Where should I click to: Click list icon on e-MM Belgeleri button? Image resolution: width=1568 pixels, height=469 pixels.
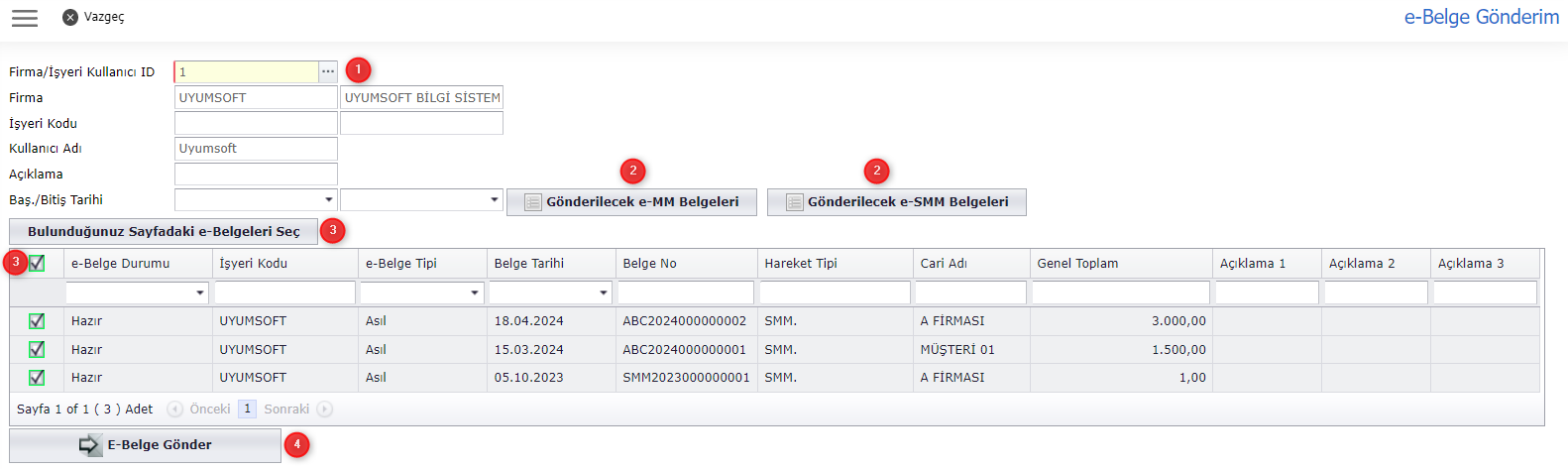532,202
